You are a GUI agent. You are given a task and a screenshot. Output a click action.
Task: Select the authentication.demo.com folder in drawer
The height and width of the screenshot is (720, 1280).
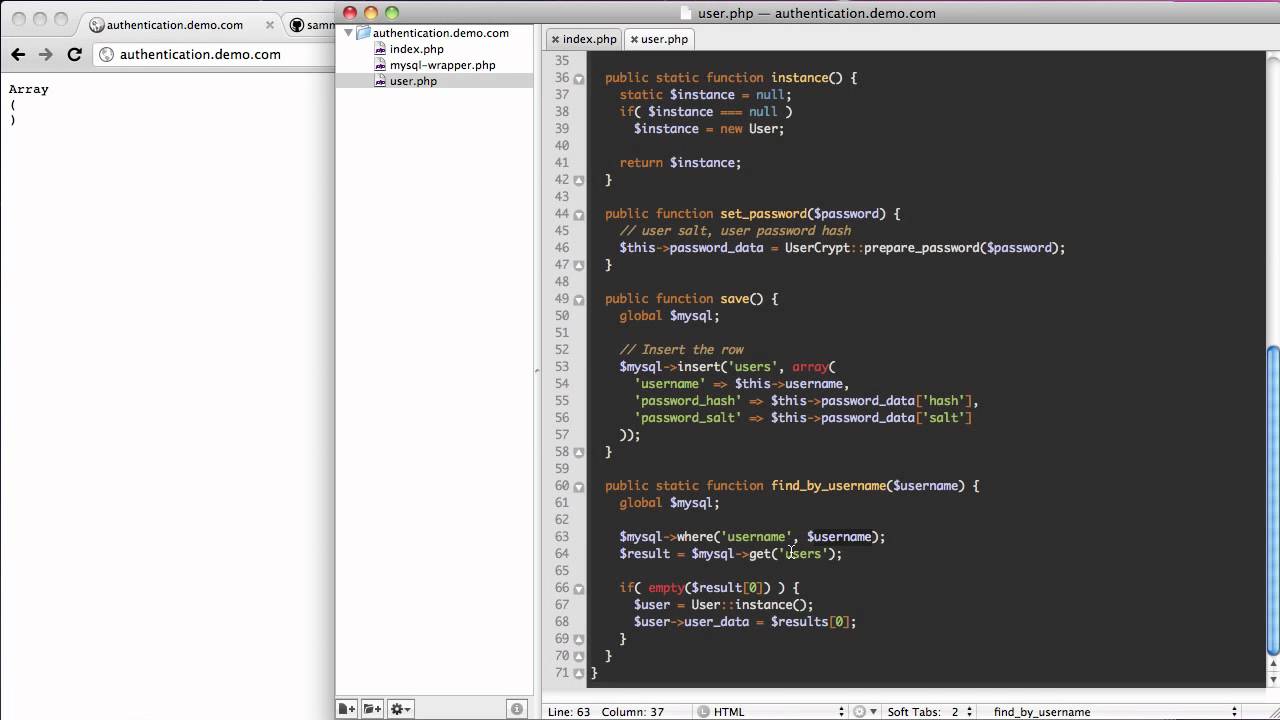pos(440,33)
